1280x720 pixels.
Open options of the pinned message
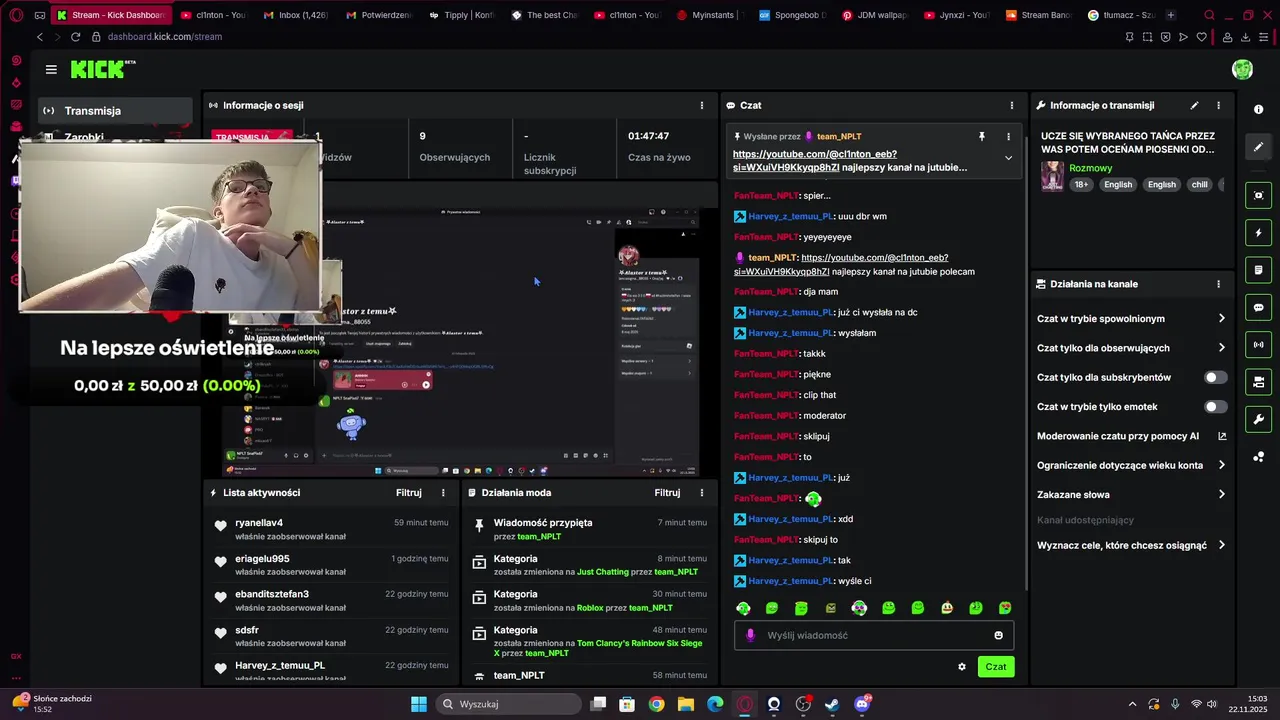click(1008, 136)
